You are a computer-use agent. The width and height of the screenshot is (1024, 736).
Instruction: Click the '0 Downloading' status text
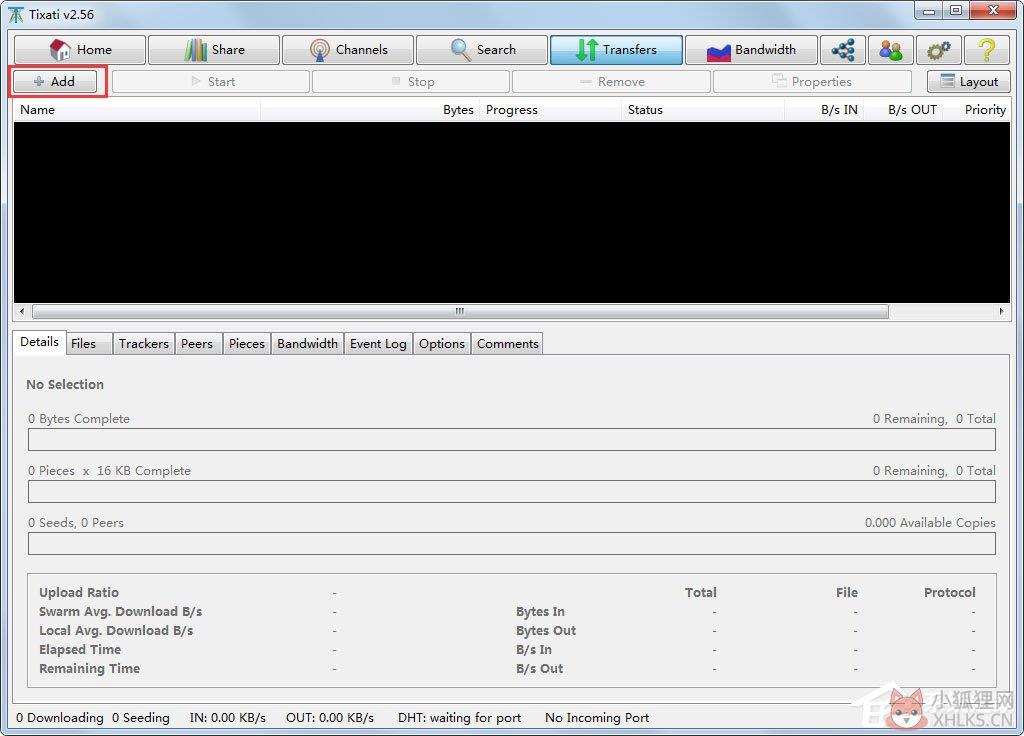59,718
